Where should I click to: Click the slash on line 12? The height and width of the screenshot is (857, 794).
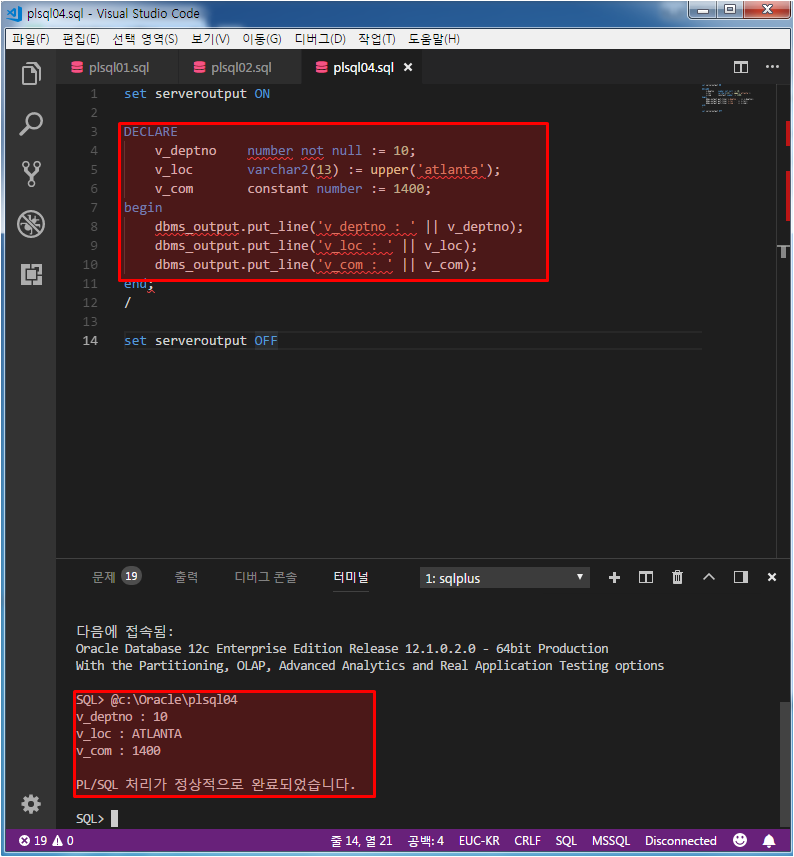pyautogui.click(x=127, y=302)
